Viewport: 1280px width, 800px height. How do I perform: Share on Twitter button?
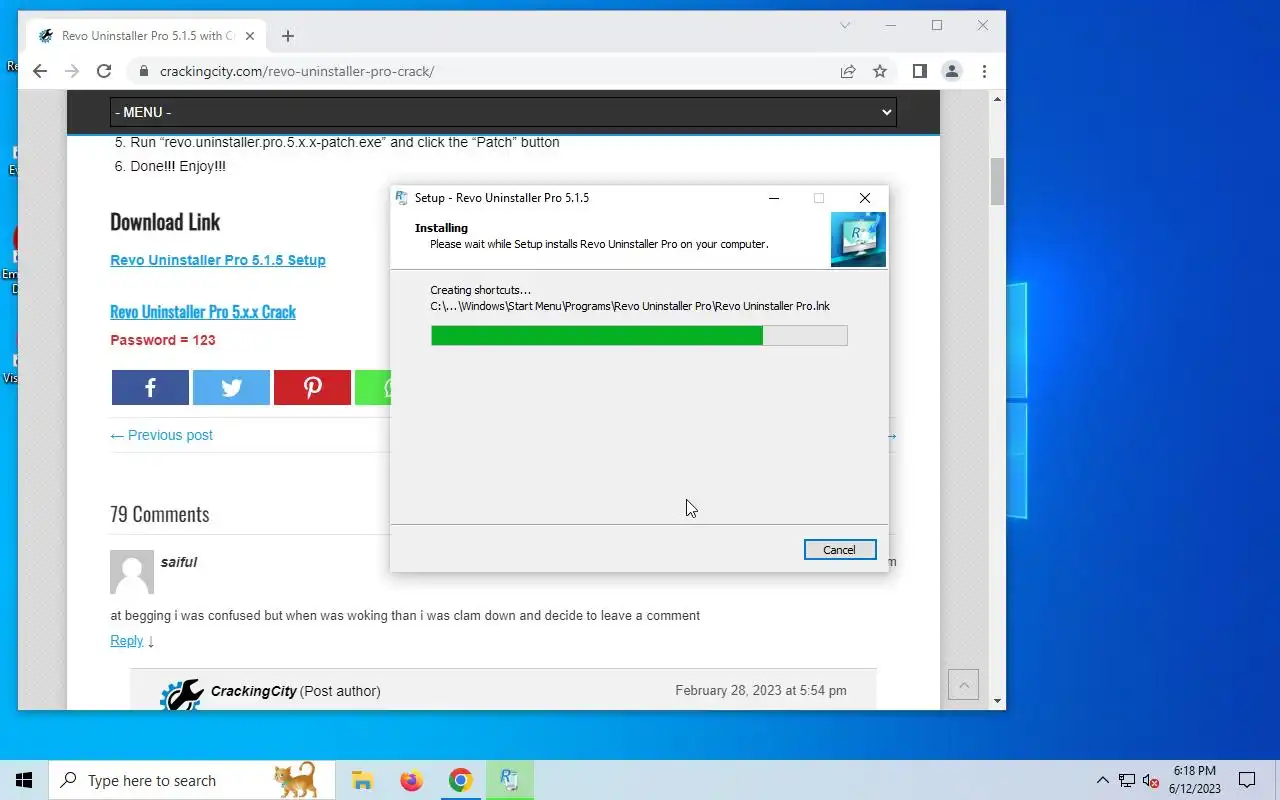(x=231, y=388)
